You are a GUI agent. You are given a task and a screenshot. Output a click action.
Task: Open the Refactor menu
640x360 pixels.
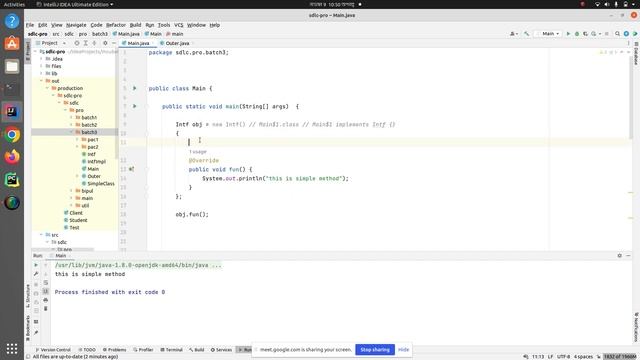click(116, 25)
